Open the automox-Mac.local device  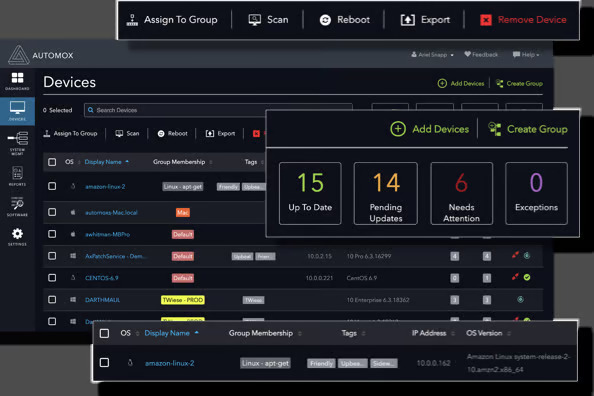click(x=111, y=213)
